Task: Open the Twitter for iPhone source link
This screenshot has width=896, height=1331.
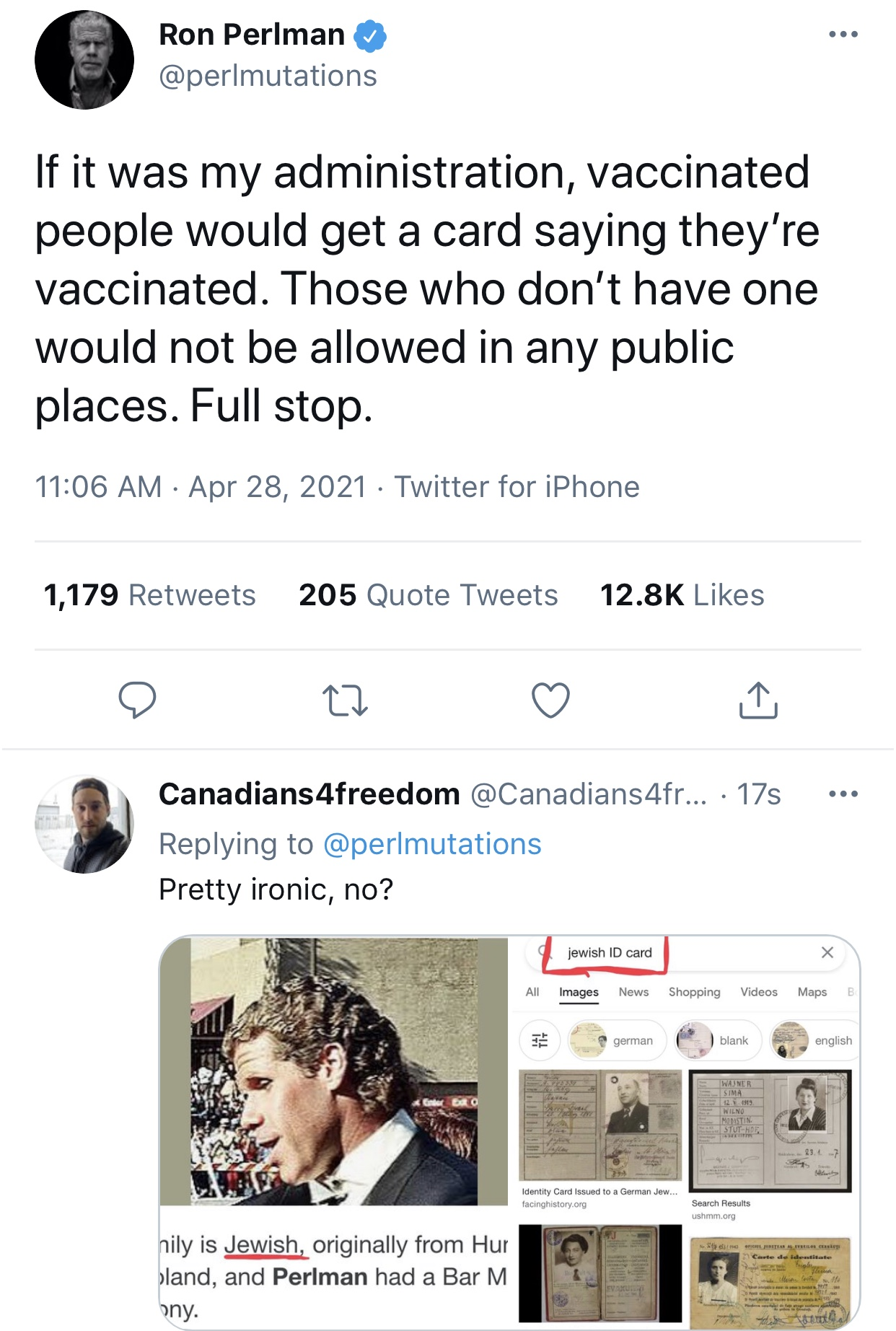Action: 517,487
